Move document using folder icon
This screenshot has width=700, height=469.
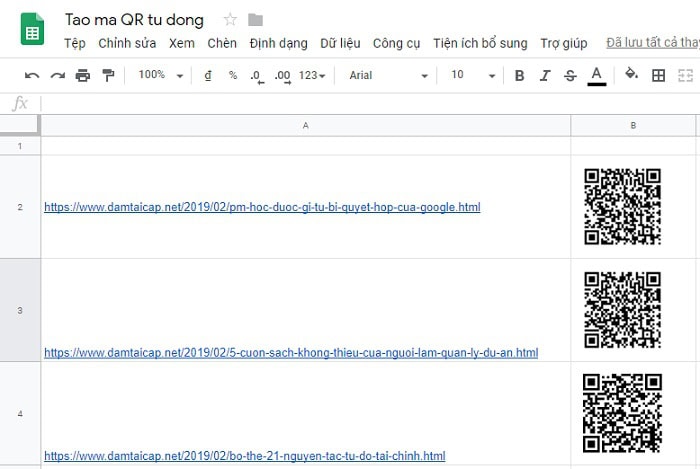pos(255,20)
